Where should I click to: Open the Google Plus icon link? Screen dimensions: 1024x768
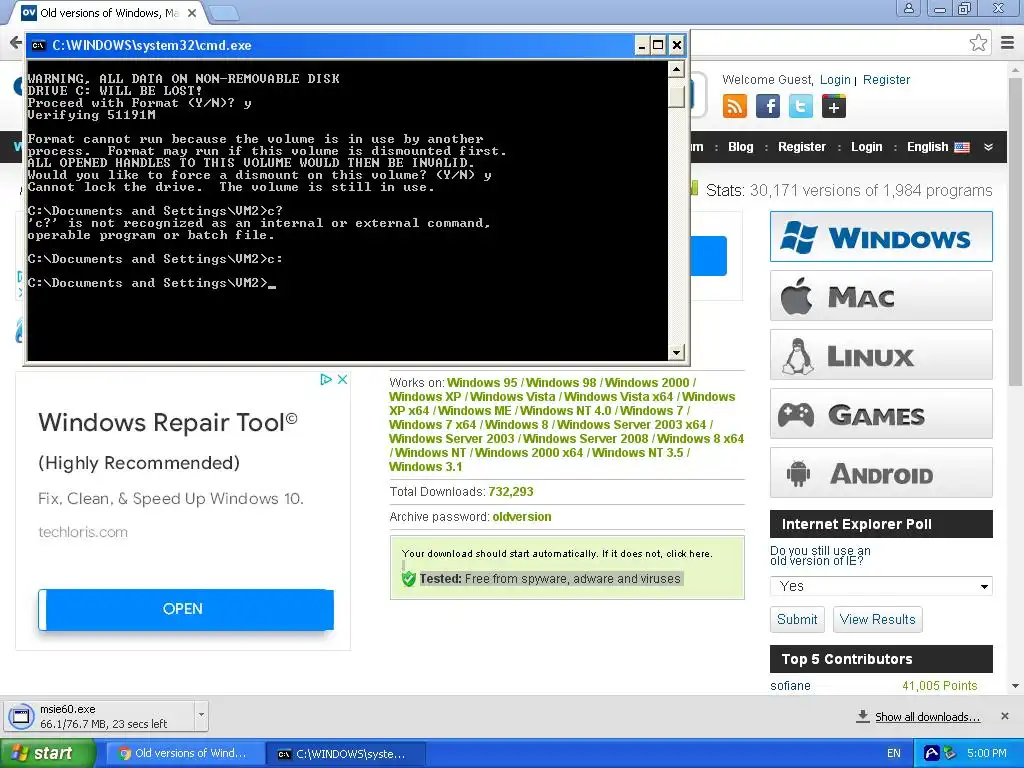[834, 106]
